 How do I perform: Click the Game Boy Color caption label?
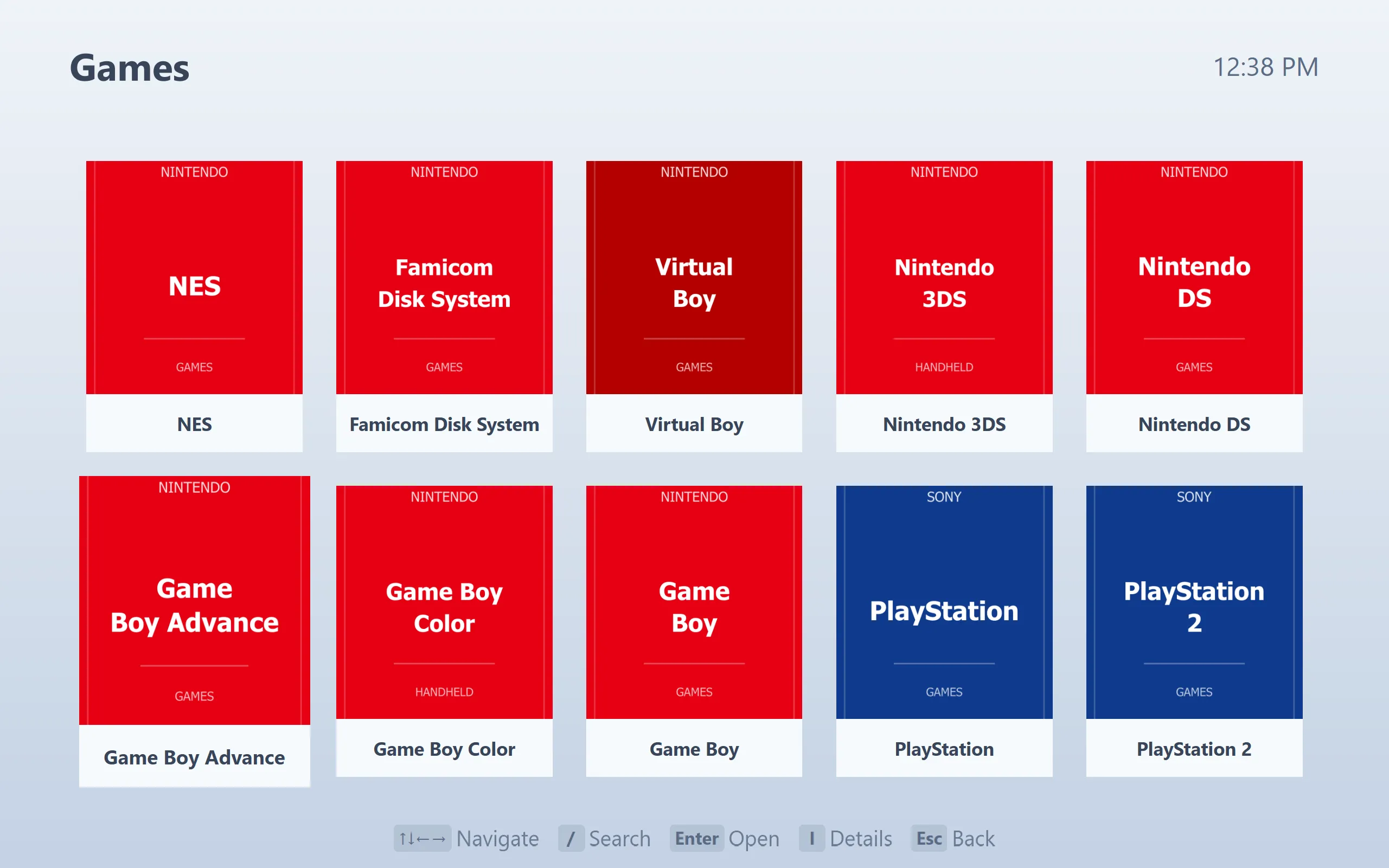click(444, 749)
